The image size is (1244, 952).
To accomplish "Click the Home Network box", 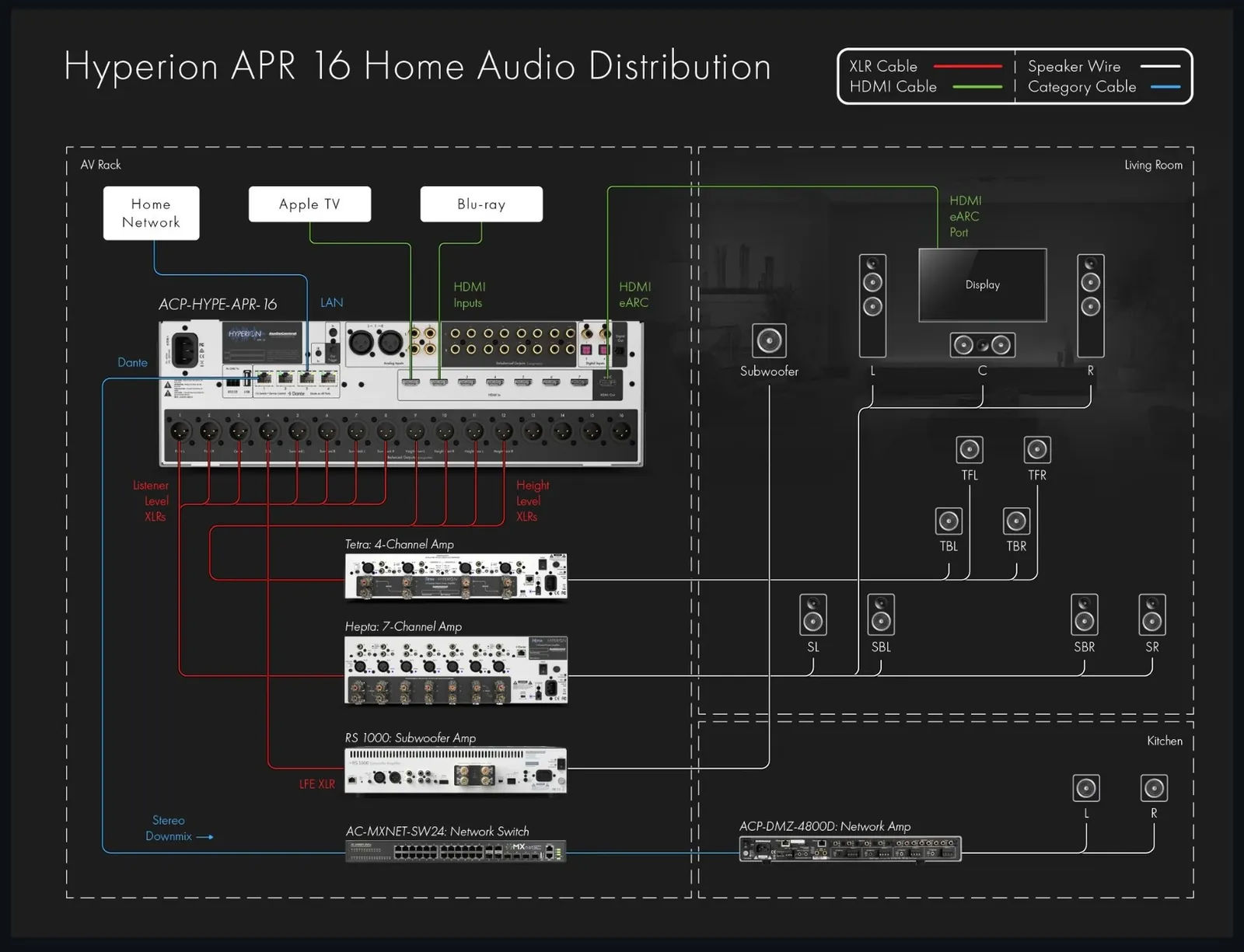I will [152, 213].
